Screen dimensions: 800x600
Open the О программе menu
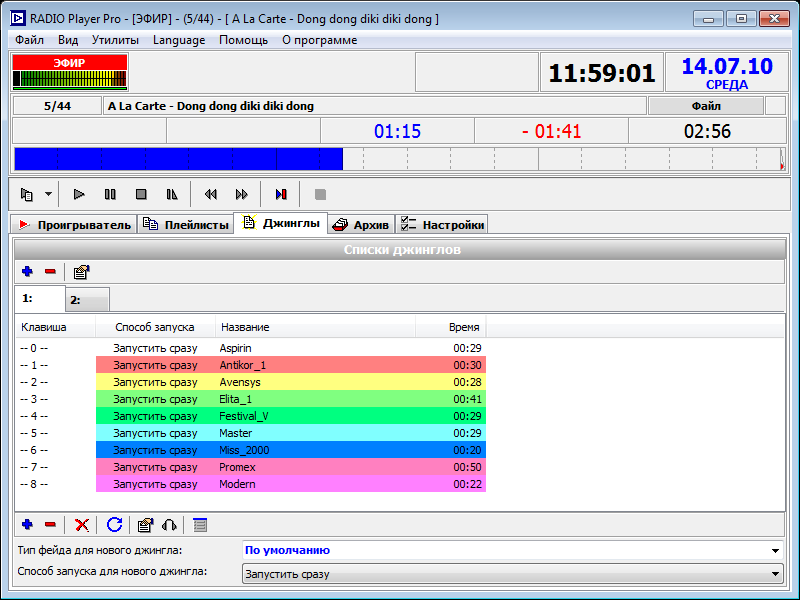[320, 40]
